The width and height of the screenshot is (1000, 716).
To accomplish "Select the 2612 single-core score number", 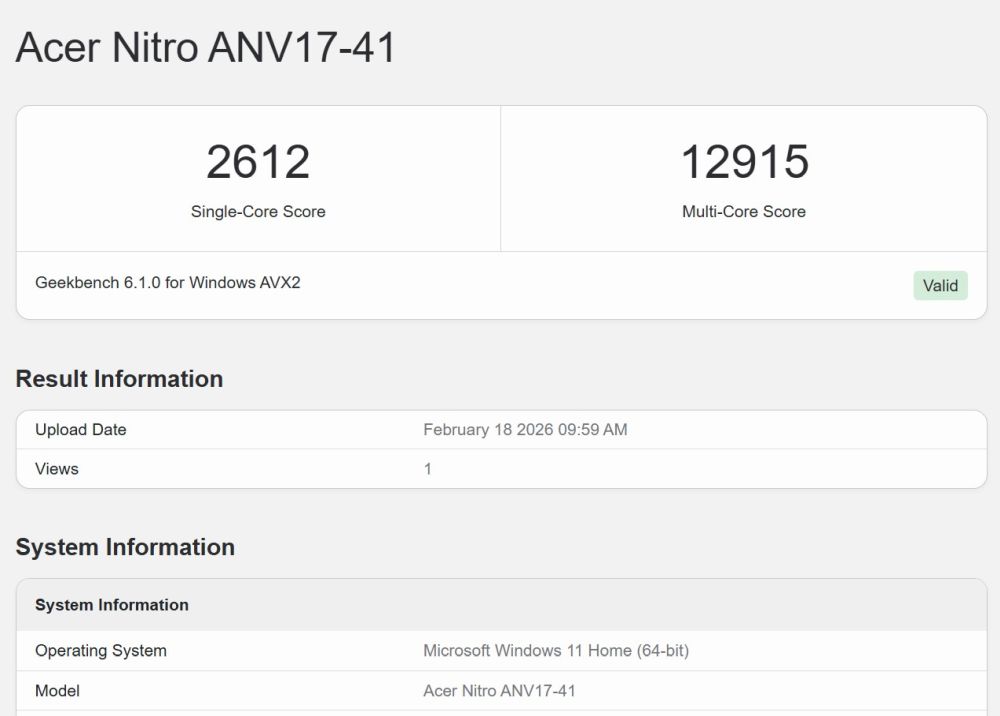I will pyautogui.click(x=258, y=162).
